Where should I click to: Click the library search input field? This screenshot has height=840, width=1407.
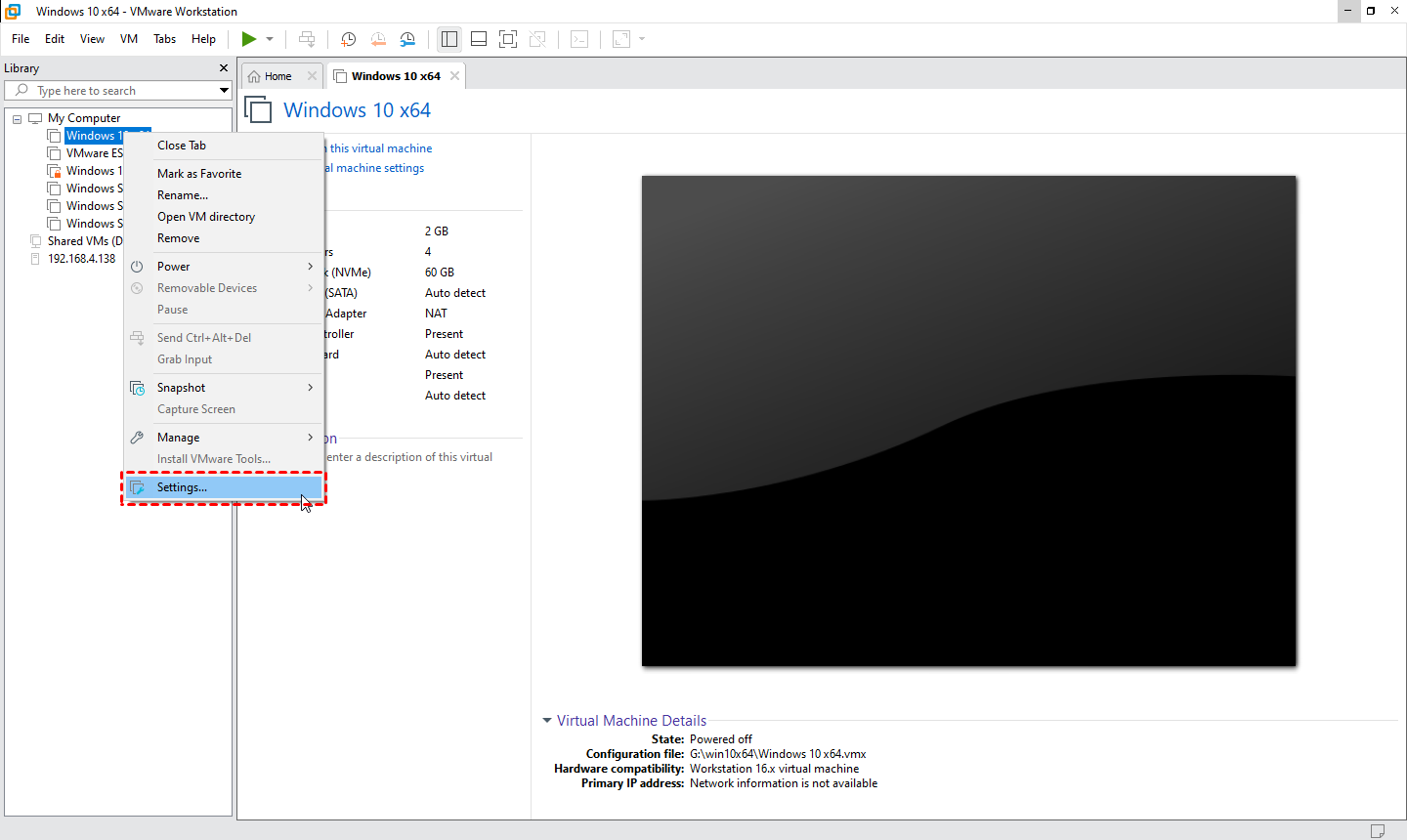click(x=117, y=91)
